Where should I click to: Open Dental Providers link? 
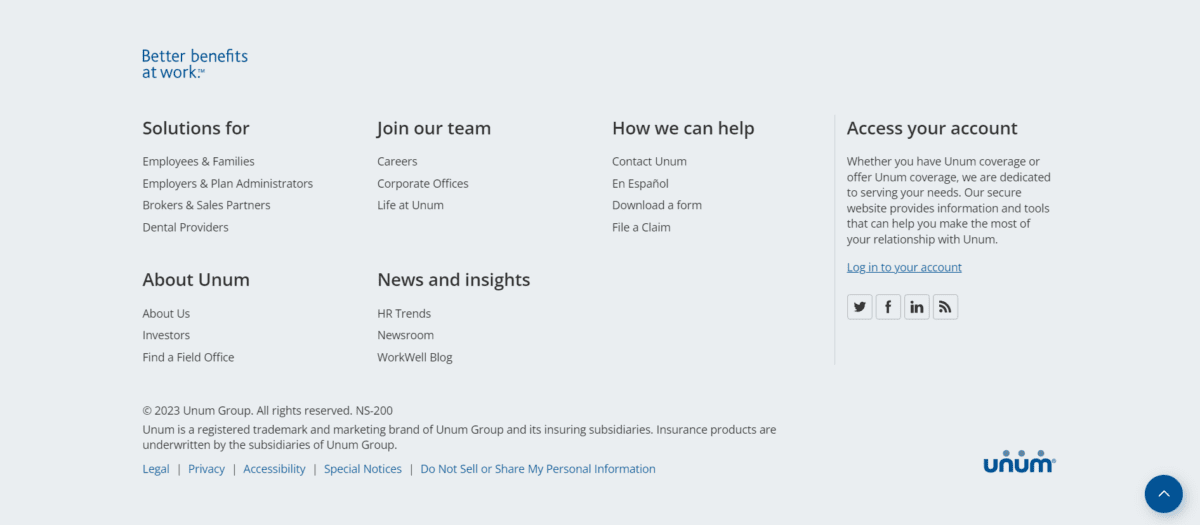point(185,227)
